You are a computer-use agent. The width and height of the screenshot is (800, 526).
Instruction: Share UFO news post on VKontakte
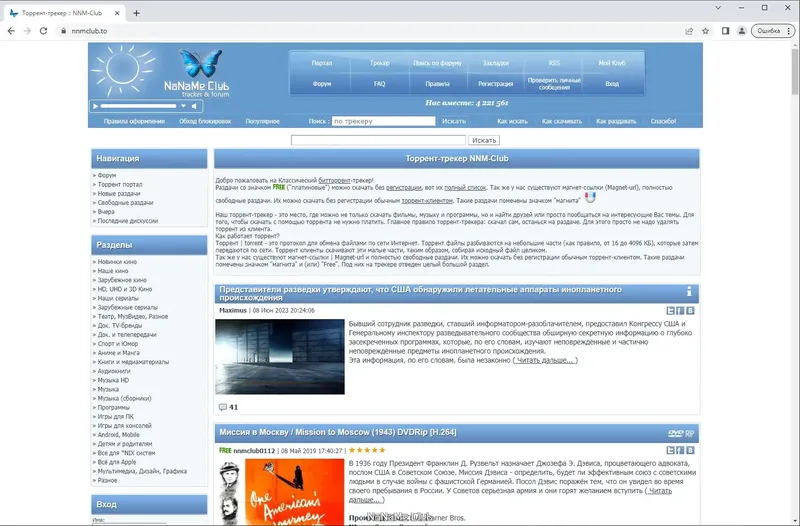pyautogui.click(x=690, y=311)
